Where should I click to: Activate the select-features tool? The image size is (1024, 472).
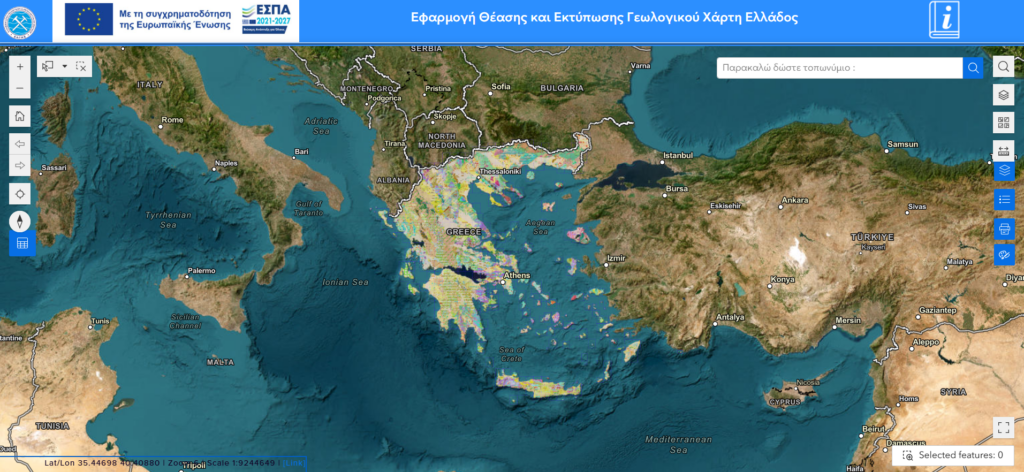[x=48, y=66]
